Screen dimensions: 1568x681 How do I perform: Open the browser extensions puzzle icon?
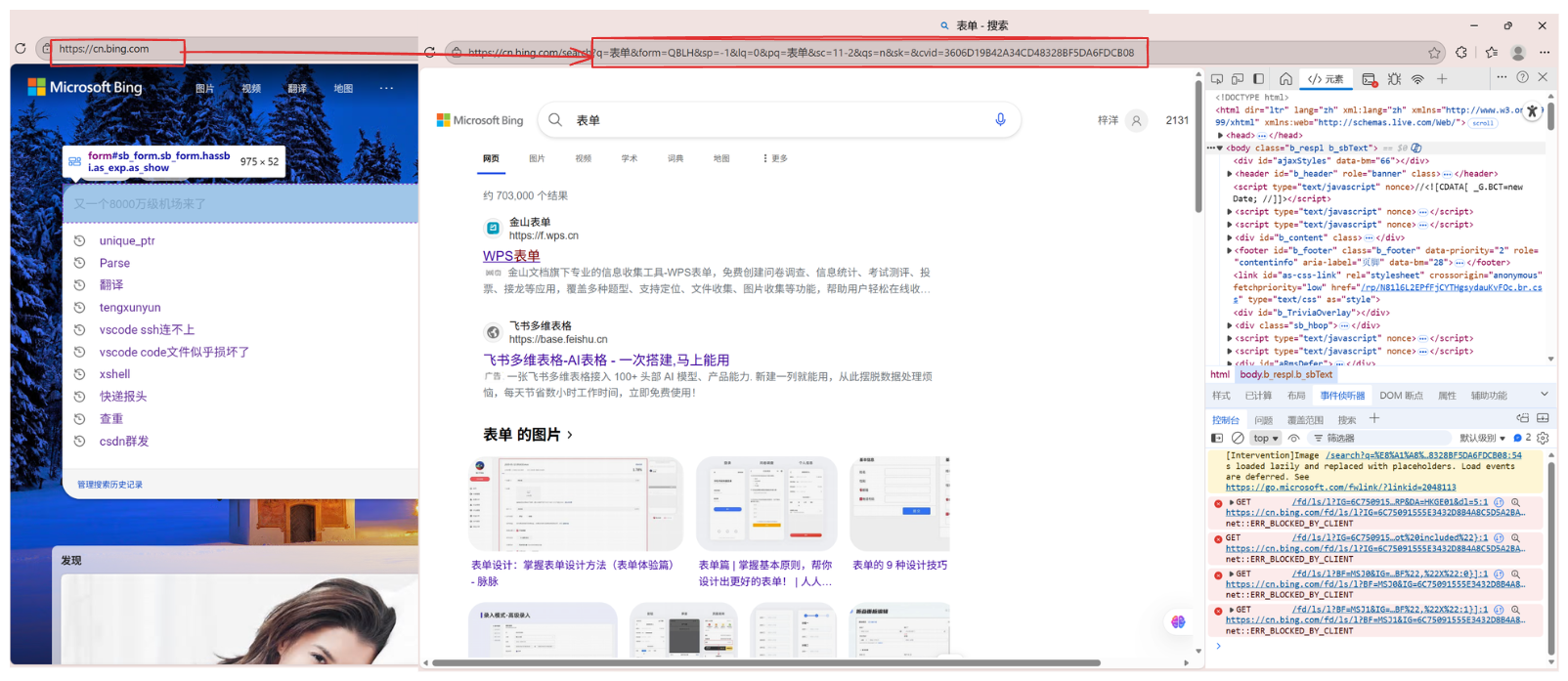click(x=1461, y=53)
